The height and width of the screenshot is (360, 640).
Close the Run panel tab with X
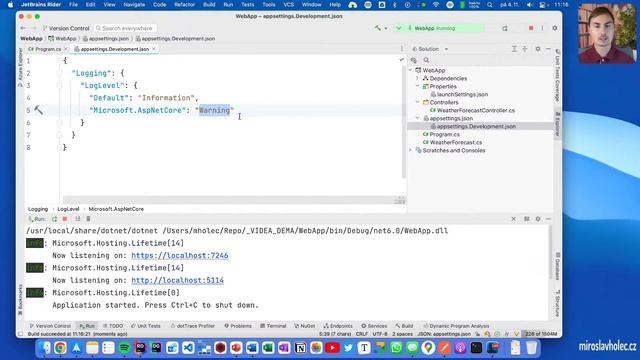[x=513, y=219]
